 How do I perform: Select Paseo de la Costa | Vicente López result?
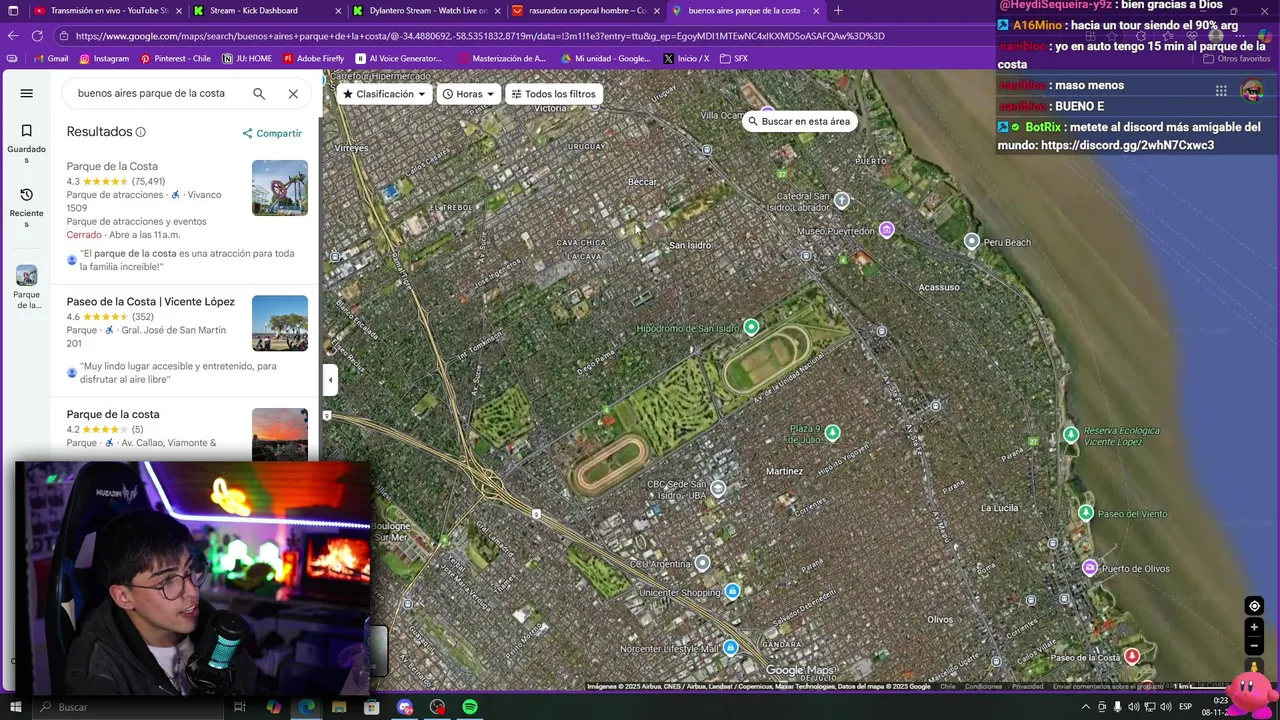click(150, 301)
